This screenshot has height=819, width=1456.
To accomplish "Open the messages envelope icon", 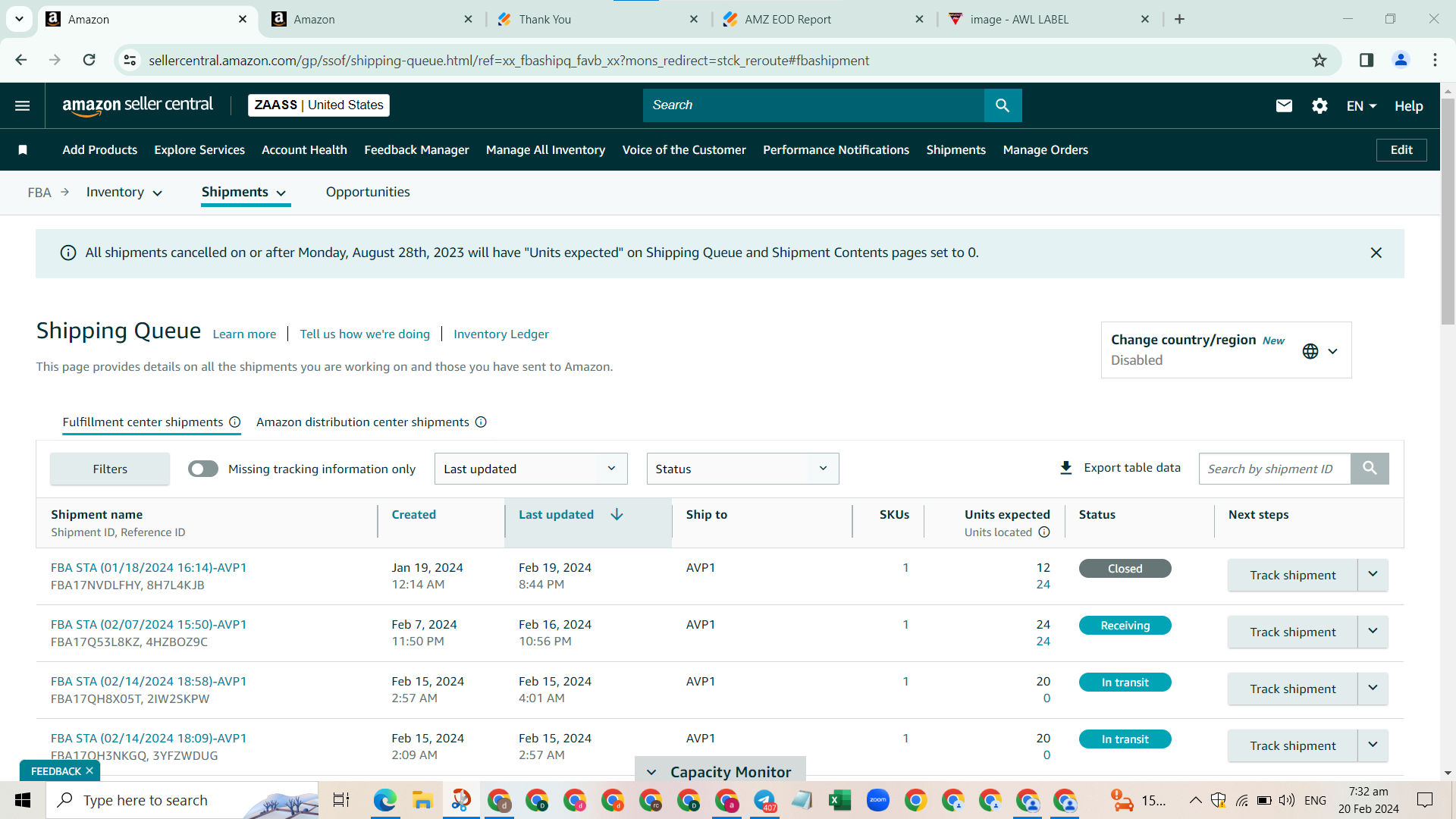I will click(x=1284, y=106).
